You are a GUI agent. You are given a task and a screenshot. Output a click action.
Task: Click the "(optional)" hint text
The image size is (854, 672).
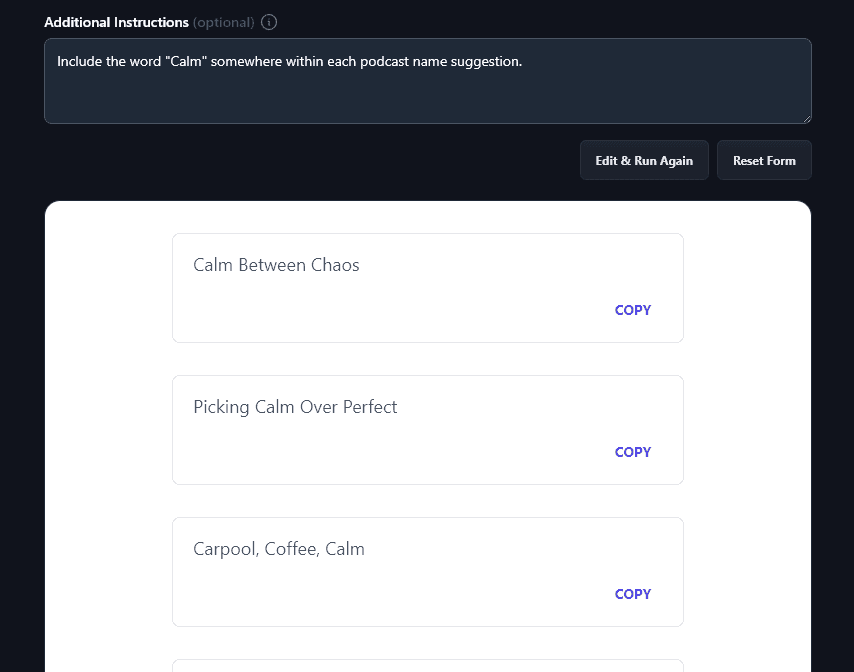223,22
